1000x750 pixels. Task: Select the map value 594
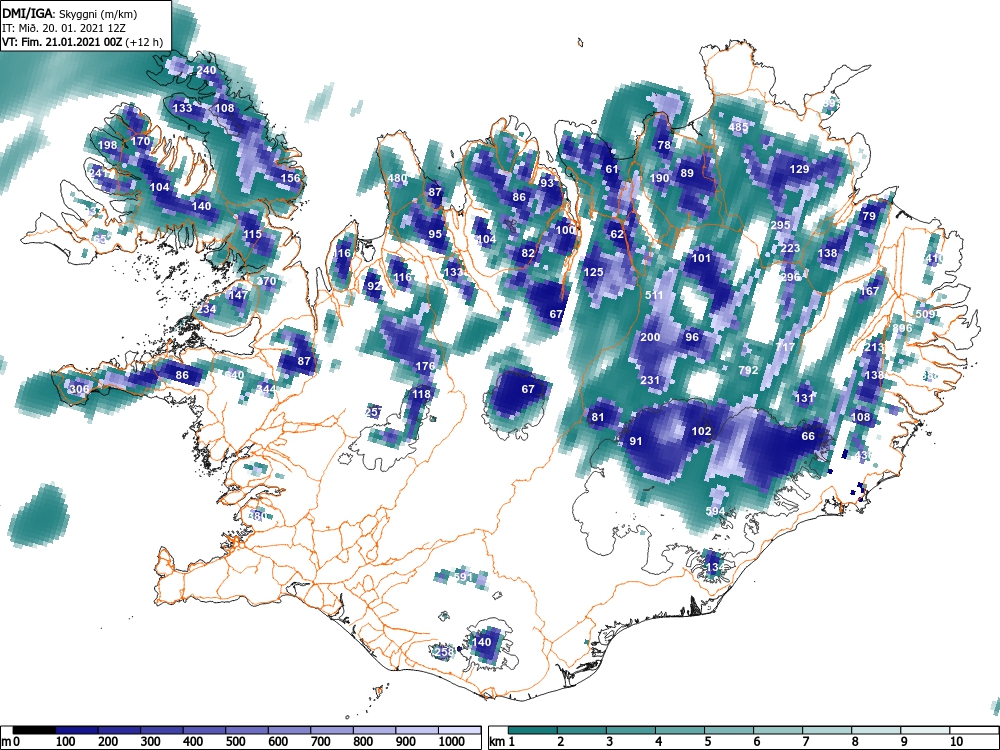(716, 511)
